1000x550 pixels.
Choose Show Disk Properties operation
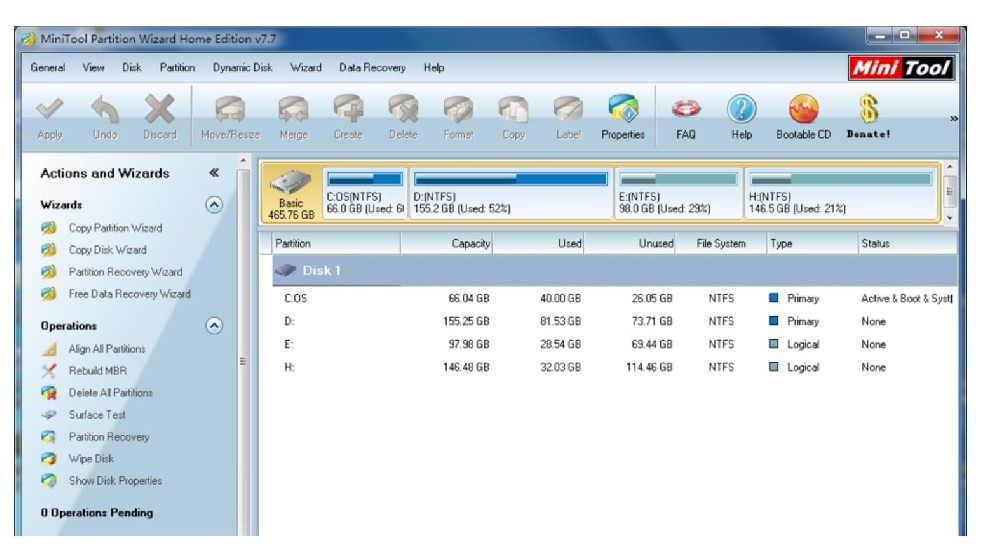click(115, 480)
